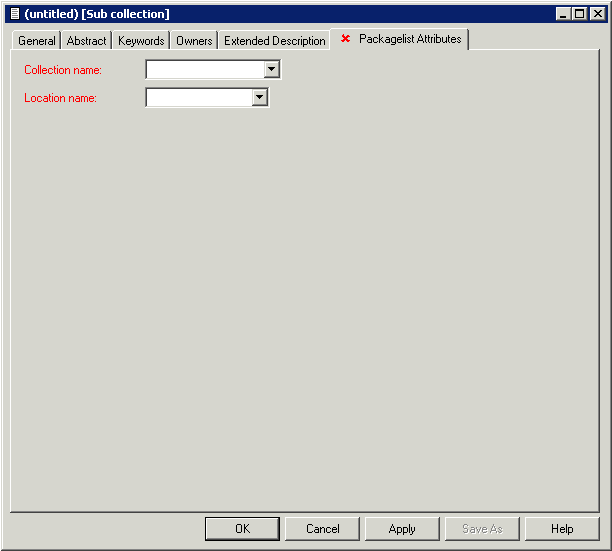Screen dimensions: 612x551
Task: Close the Sub collection dialog window
Action: point(597,14)
